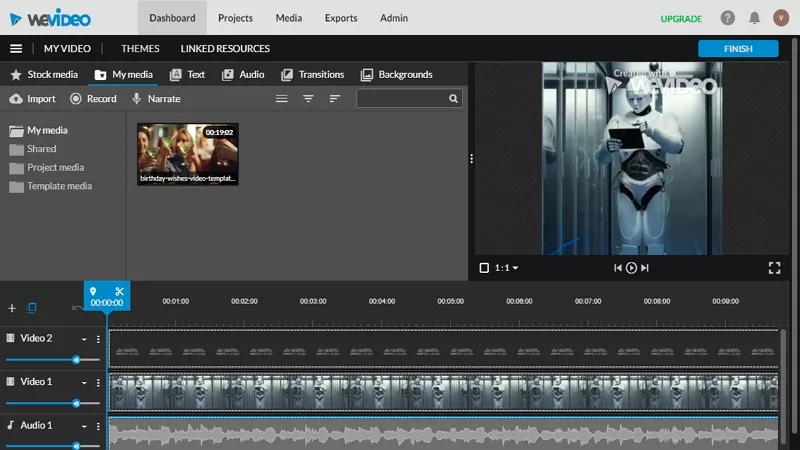Screen dimensions: 800x450
Task: Adjust the Audio 1 volume slider
Action: click(76, 446)
